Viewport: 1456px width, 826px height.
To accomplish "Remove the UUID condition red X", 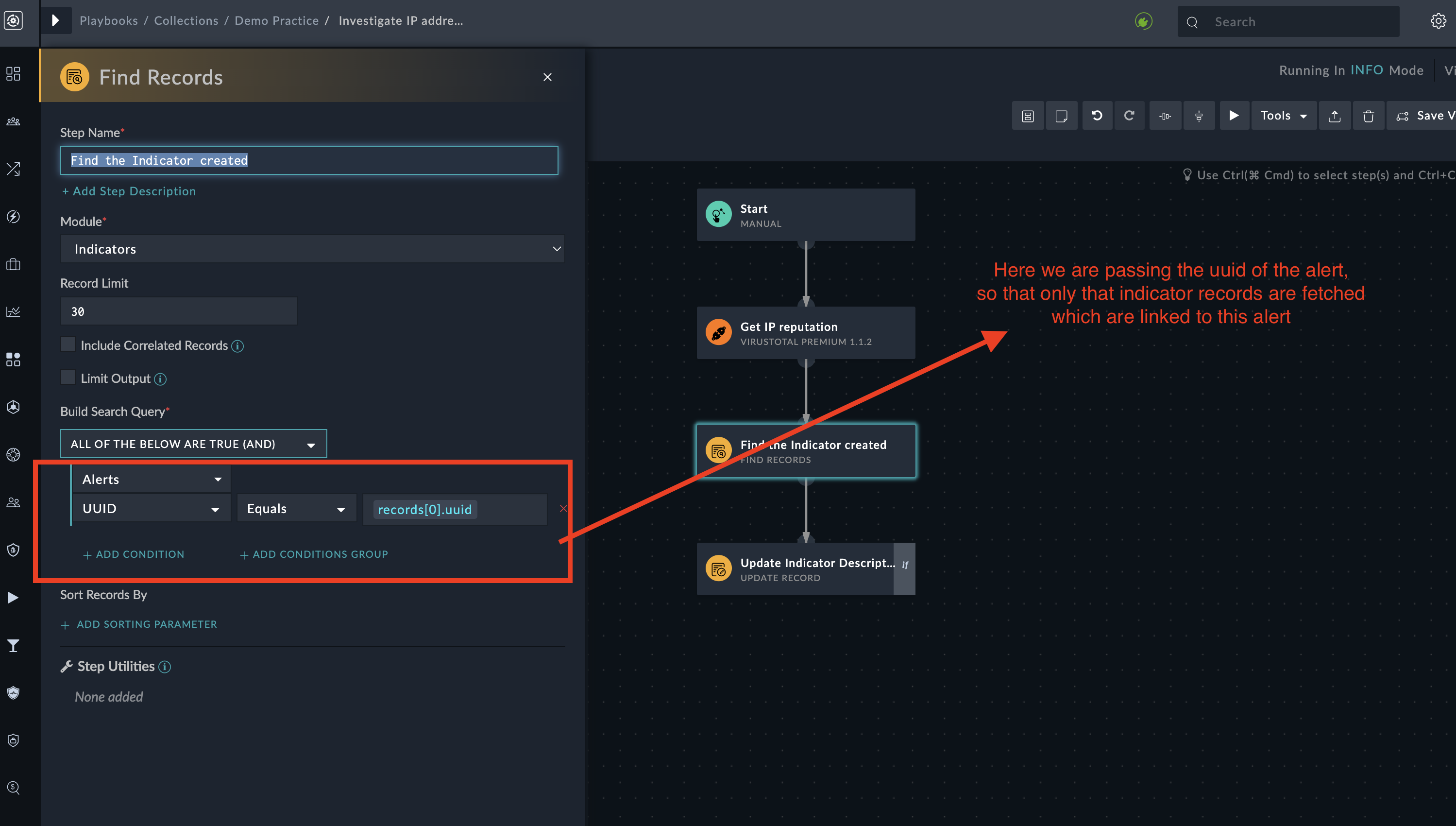I will point(562,508).
